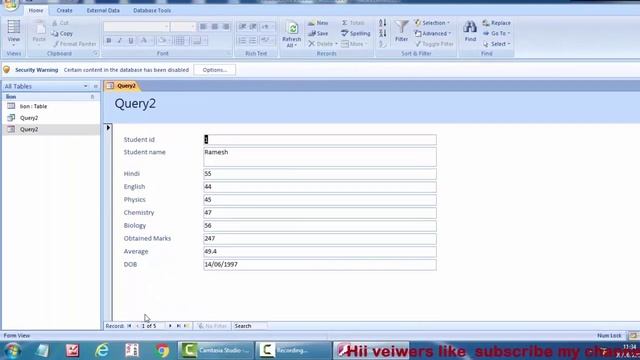This screenshot has width=640, height=360.
Task: Expand the Advanced filter dropdown
Action: pyautogui.click(x=433, y=33)
